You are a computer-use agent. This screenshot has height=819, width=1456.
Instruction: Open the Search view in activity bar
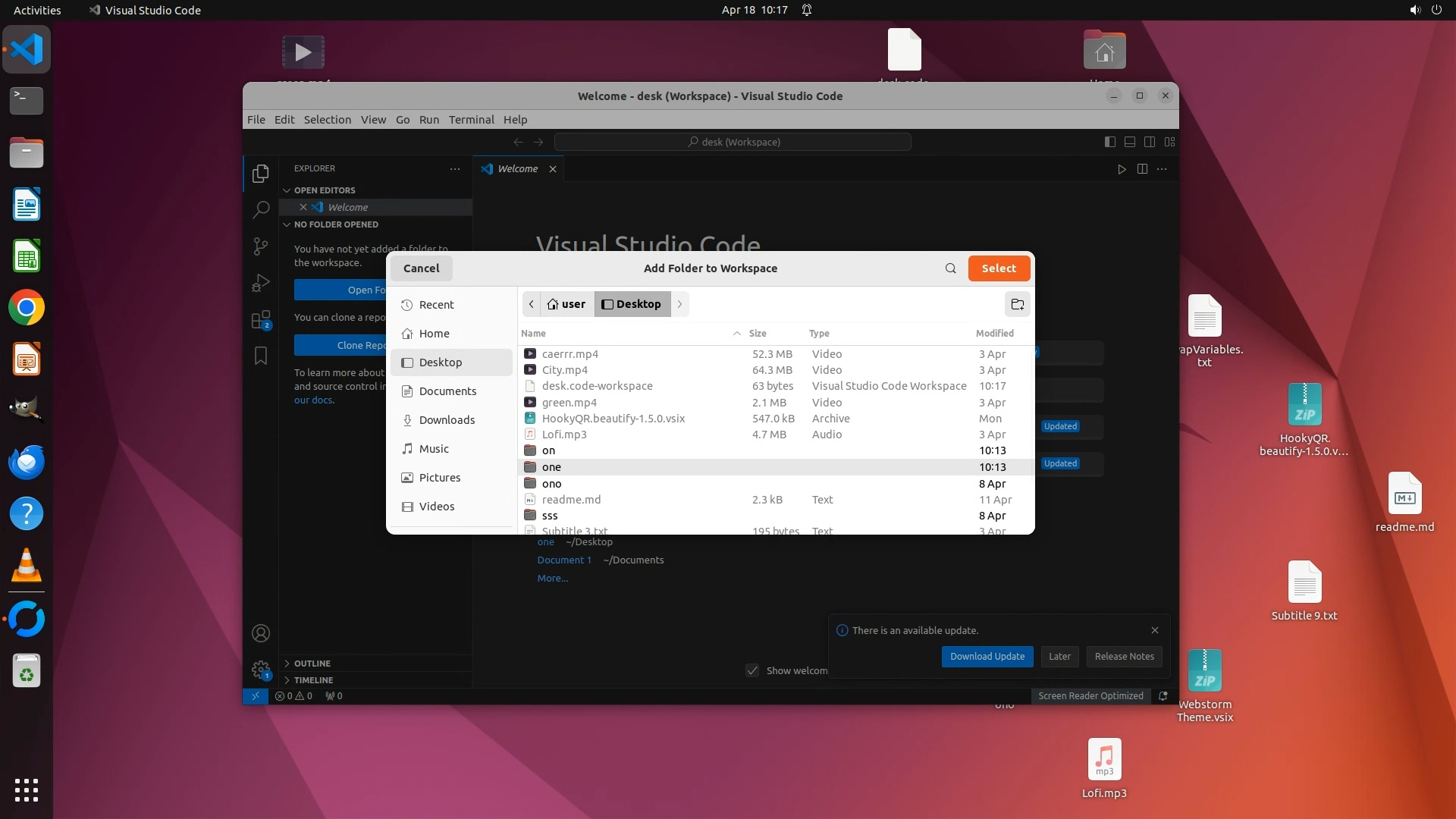click(261, 209)
